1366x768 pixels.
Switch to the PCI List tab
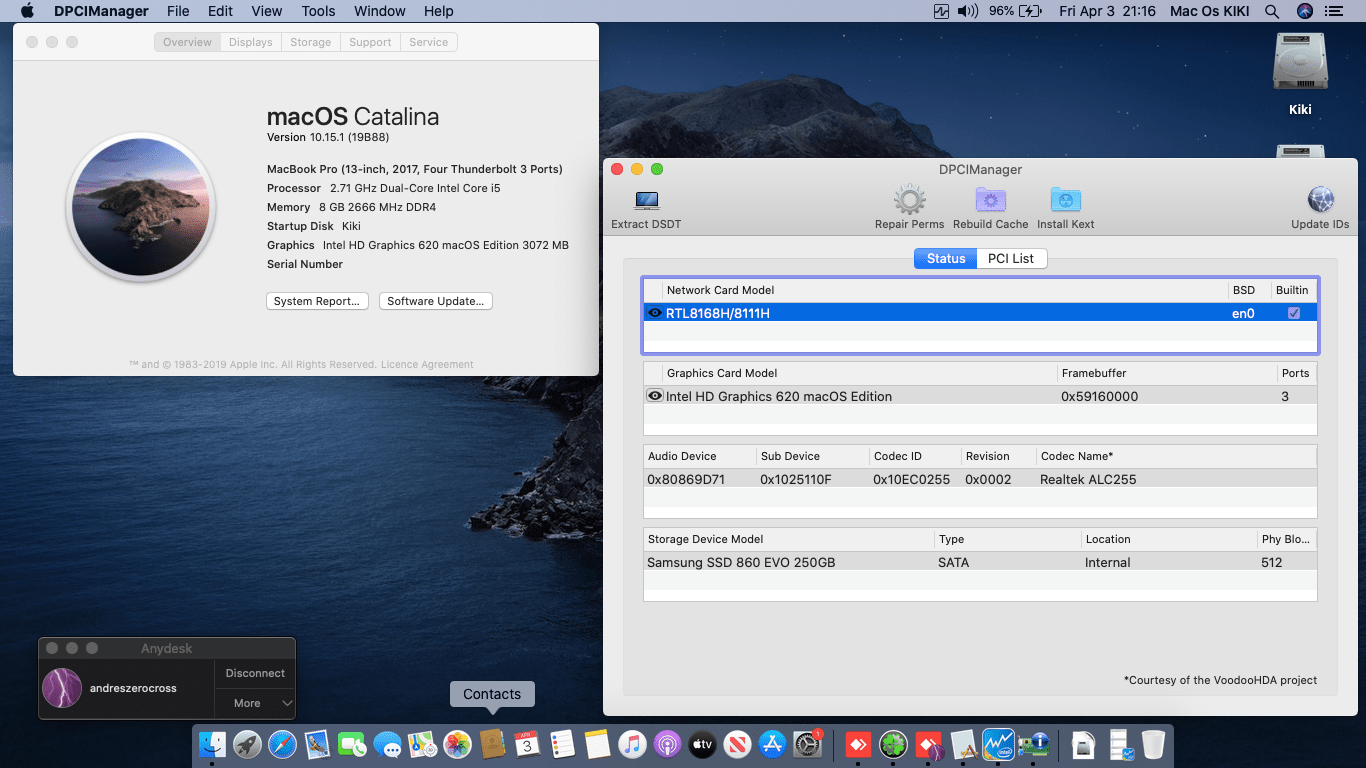pyautogui.click(x=1011, y=258)
